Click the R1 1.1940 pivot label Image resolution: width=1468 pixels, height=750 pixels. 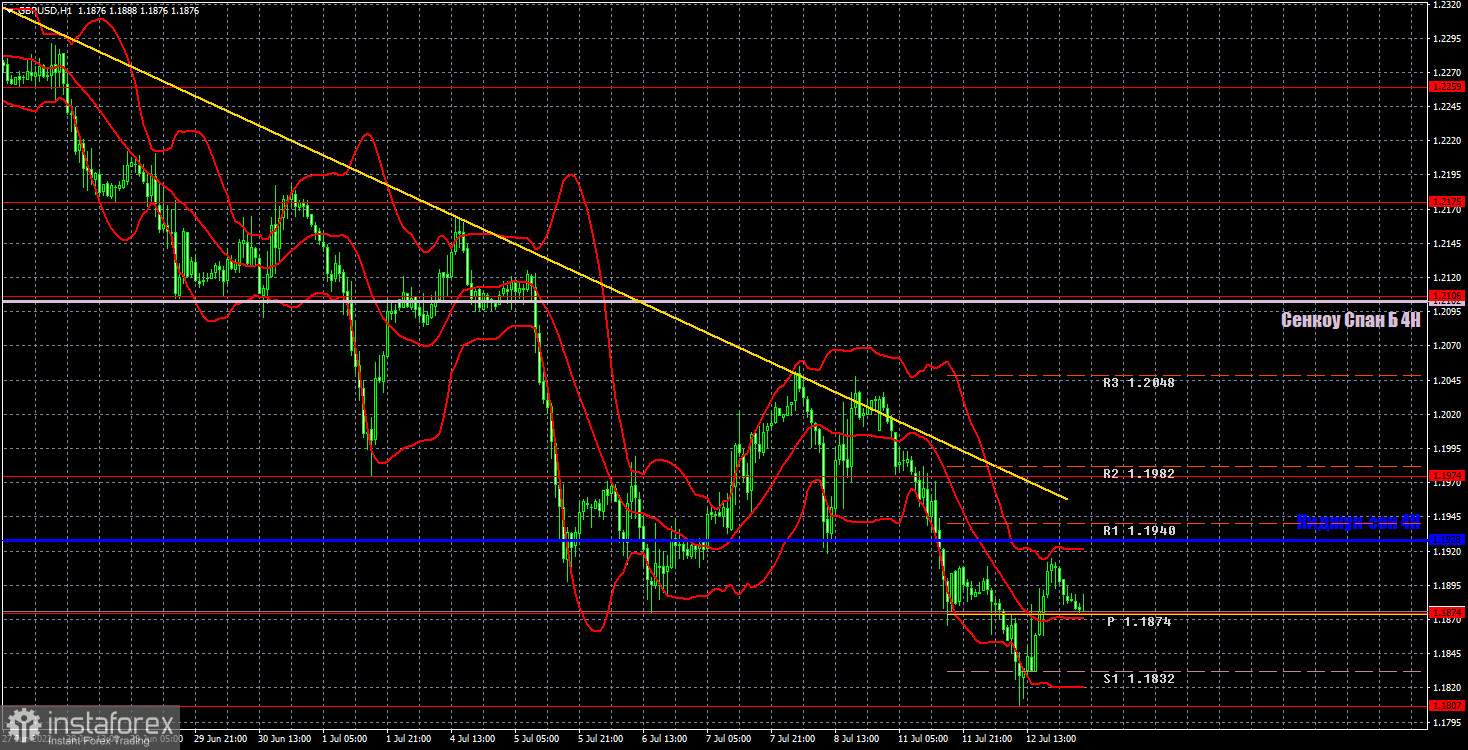pos(1139,530)
